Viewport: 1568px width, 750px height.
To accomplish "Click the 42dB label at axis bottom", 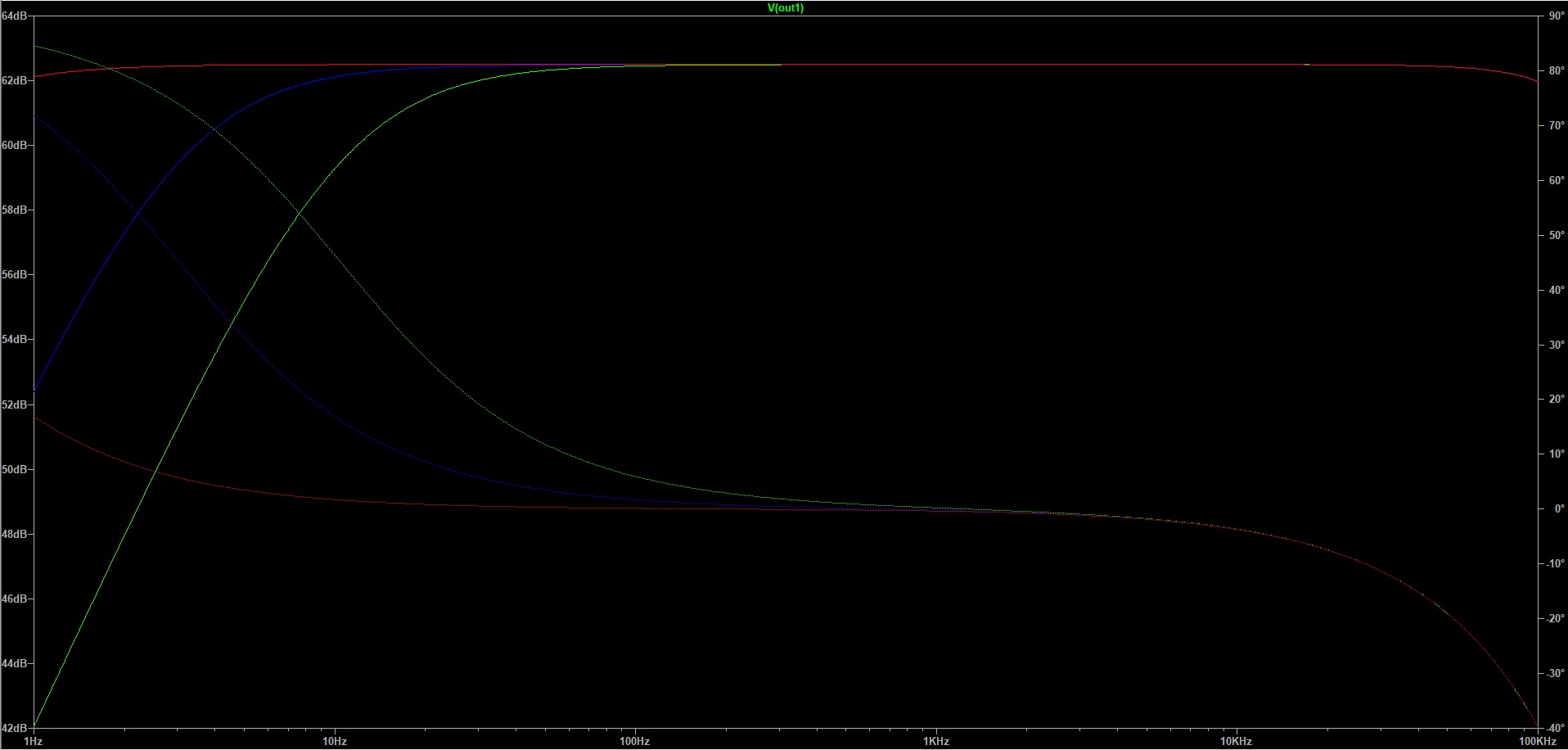I will click(14, 728).
